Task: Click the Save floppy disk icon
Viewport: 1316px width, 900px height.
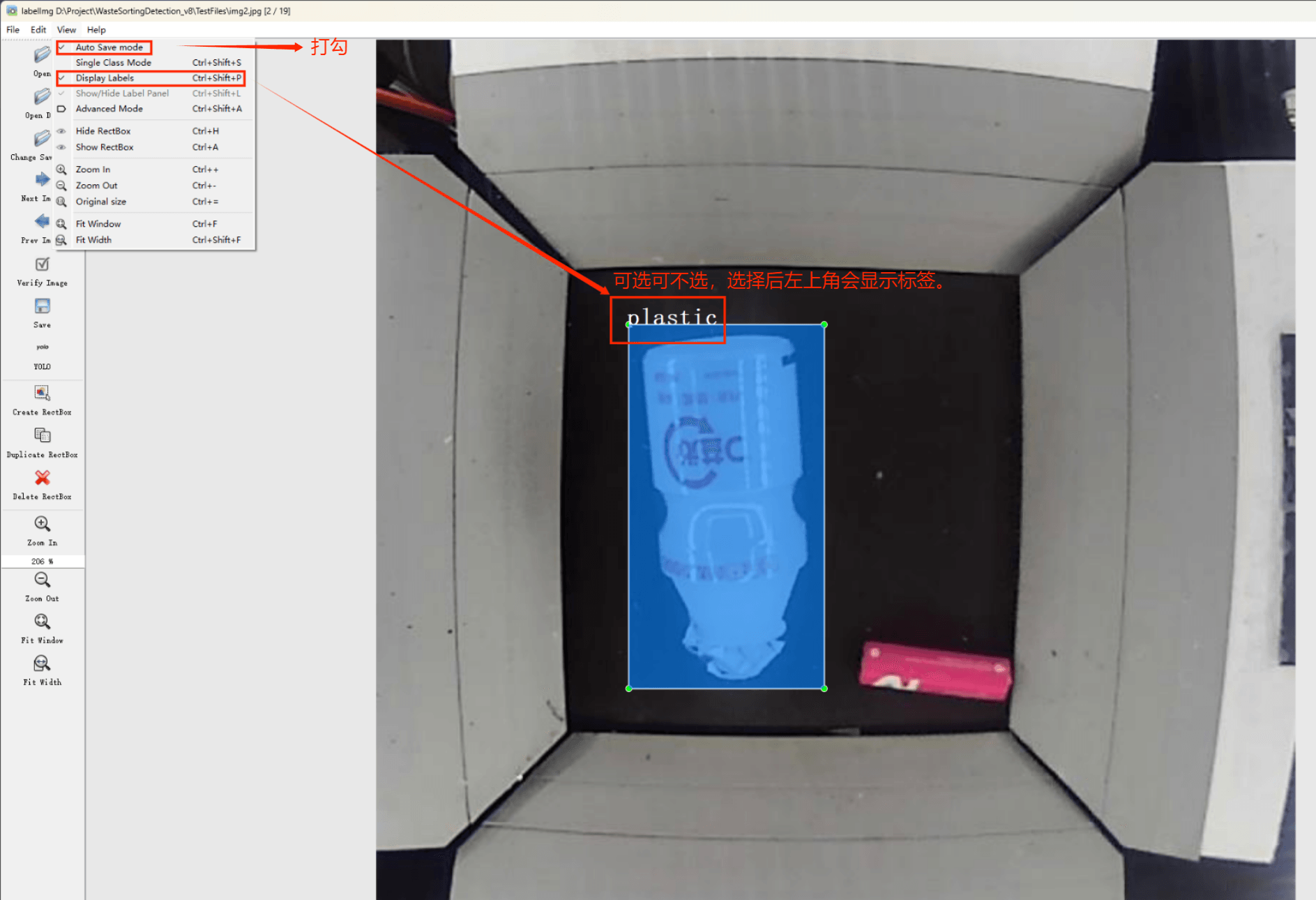Action: pyautogui.click(x=42, y=306)
